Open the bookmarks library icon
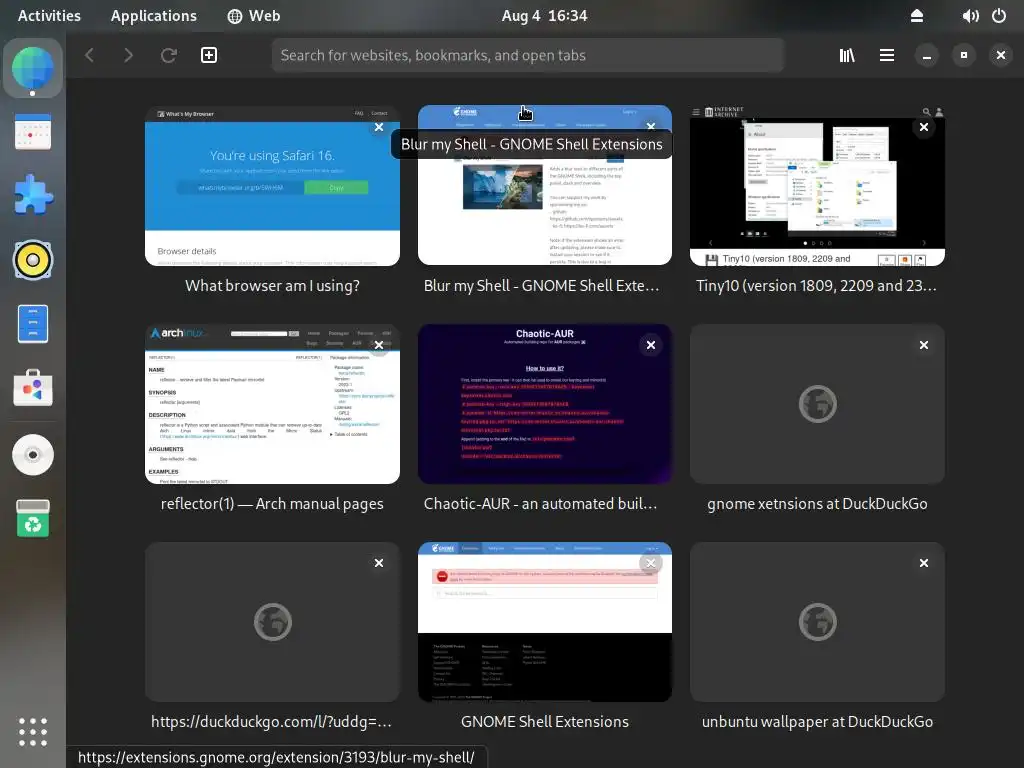Viewport: 1024px width, 768px height. [847, 56]
